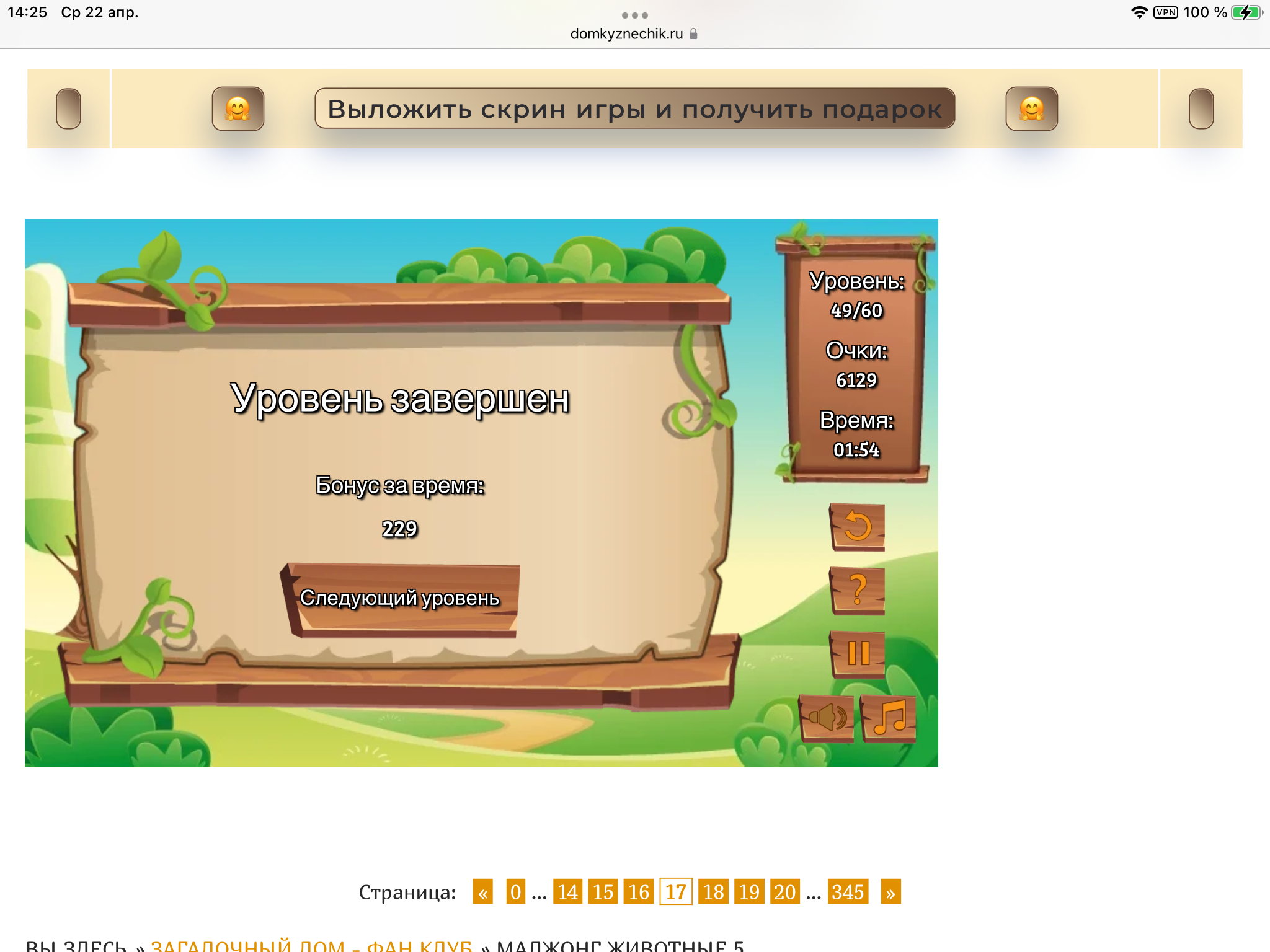Screen dimensions: 1270x952
Task: Select page 14 in pagination
Action: pos(567,892)
